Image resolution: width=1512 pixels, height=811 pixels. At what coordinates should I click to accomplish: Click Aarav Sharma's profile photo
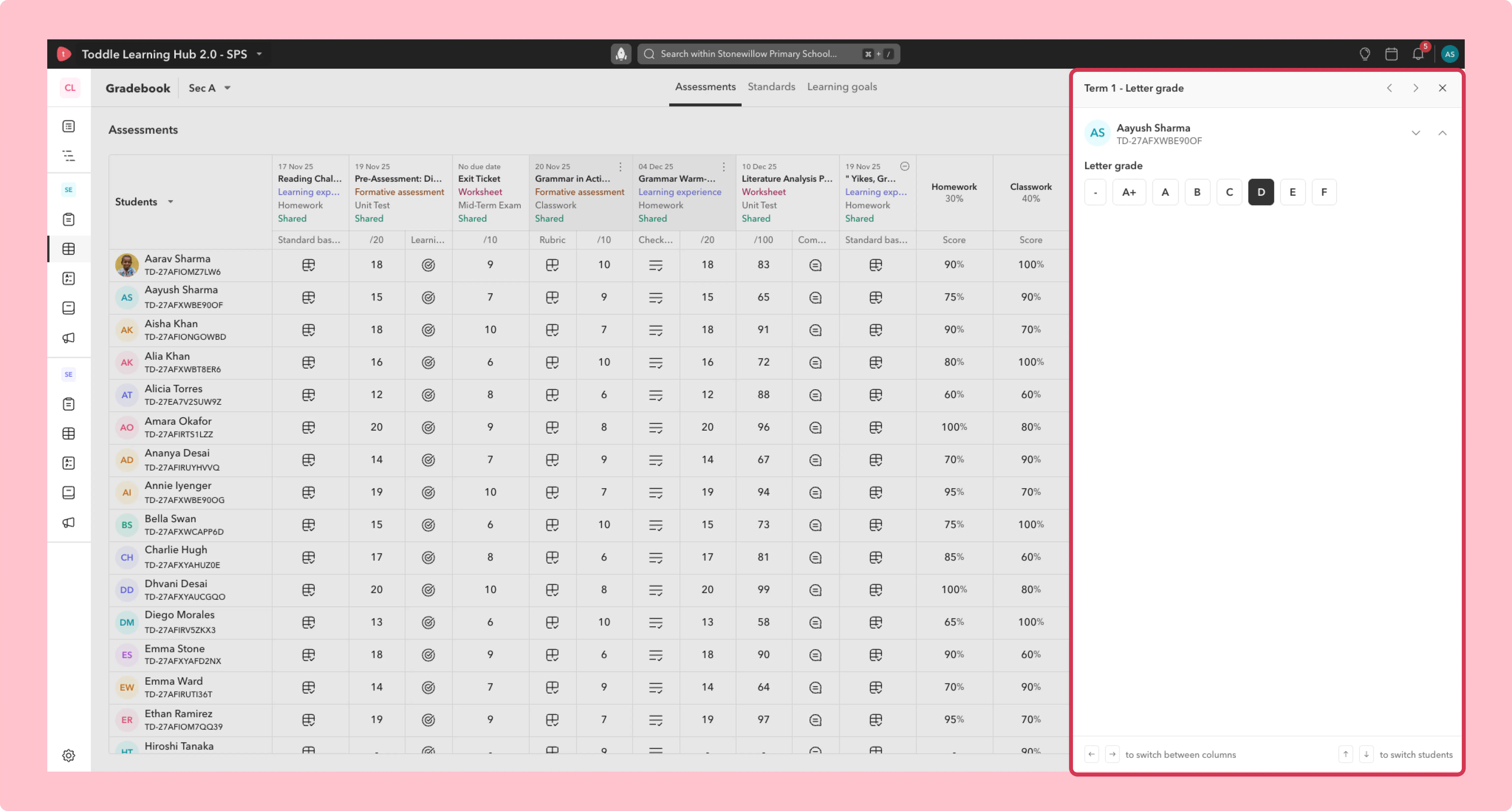(x=127, y=265)
